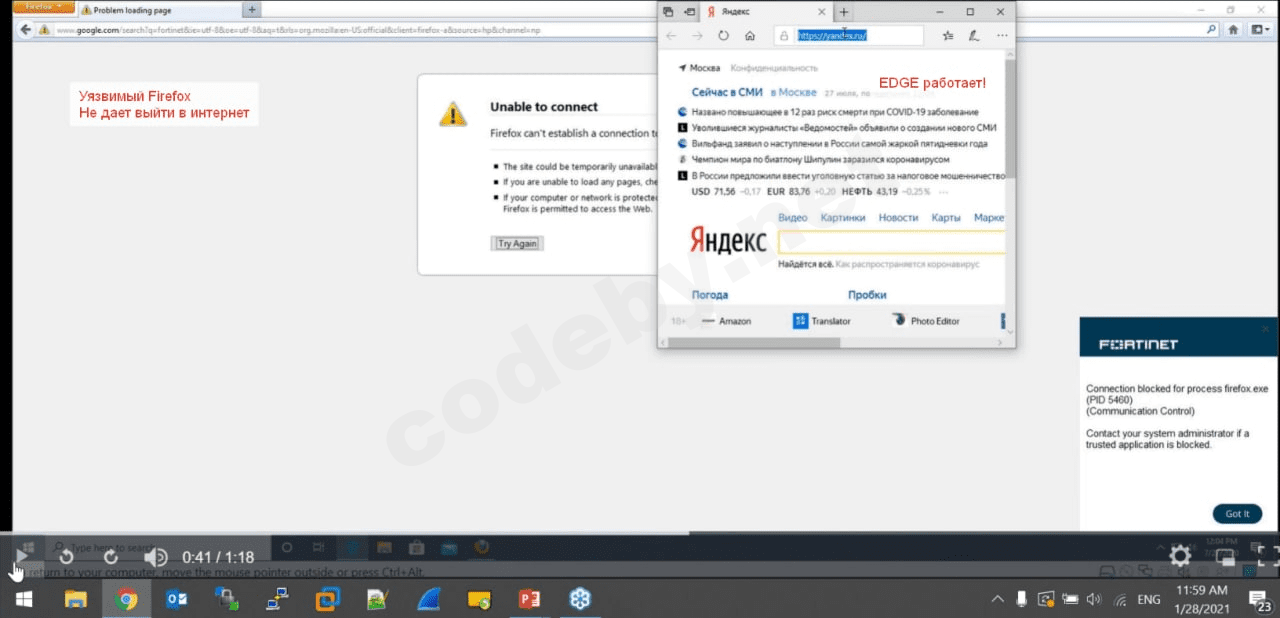
Task: Reload page in the Edge window
Action: pos(723,35)
